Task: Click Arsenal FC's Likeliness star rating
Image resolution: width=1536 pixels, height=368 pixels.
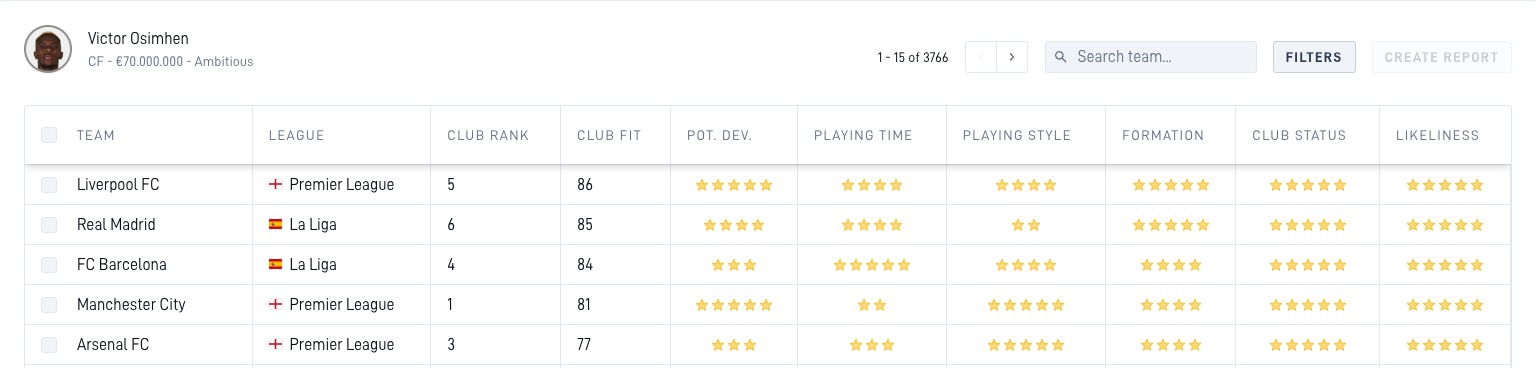Action: (1445, 345)
